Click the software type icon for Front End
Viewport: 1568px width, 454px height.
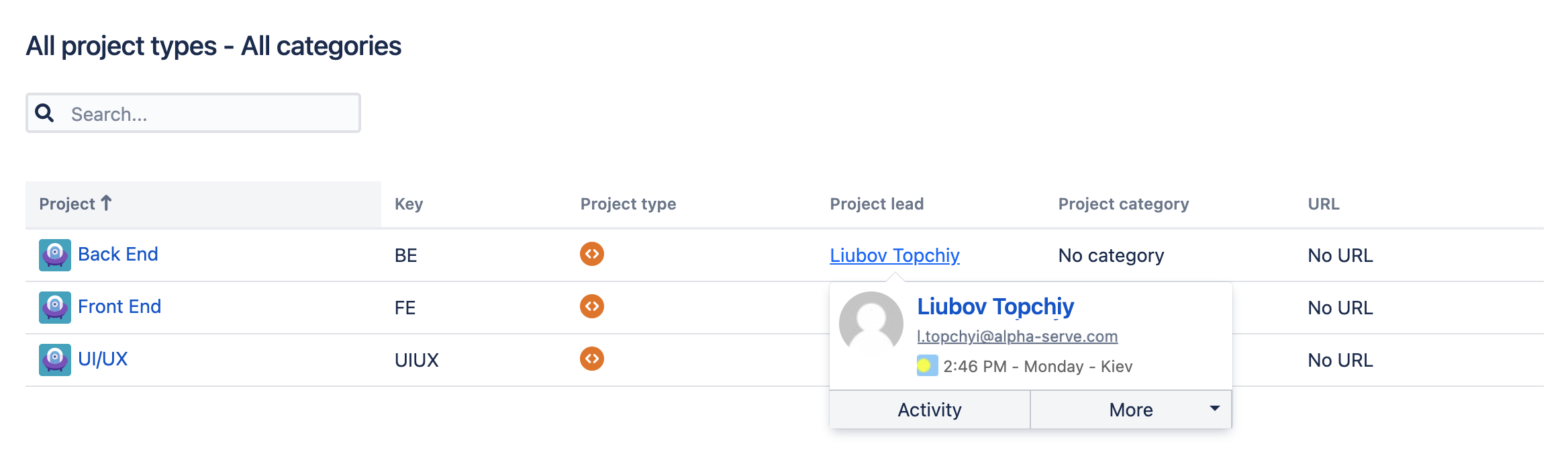coord(591,306)
